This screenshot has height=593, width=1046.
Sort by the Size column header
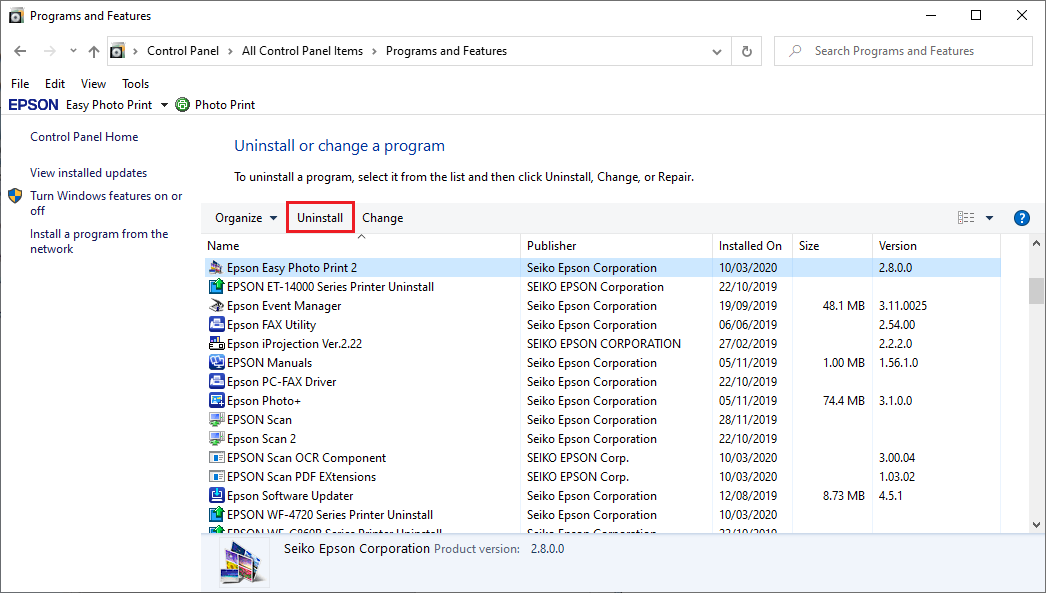pos(832,246)
